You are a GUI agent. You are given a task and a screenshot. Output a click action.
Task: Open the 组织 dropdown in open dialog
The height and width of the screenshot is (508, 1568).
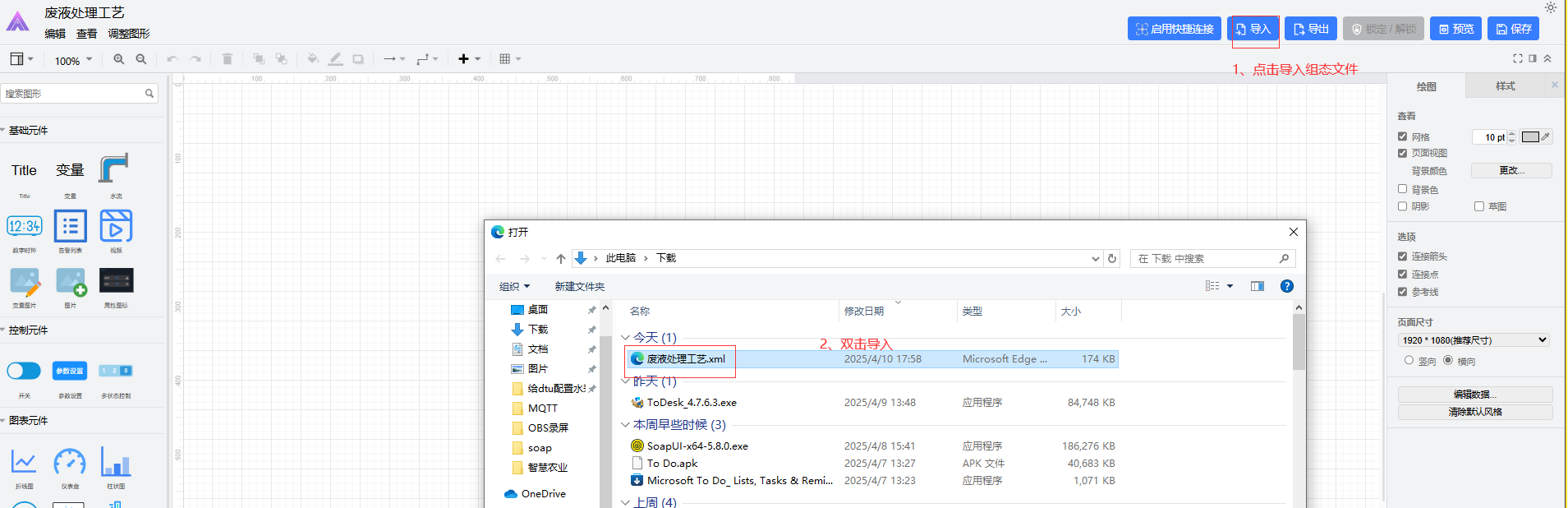tap(515, 287)
